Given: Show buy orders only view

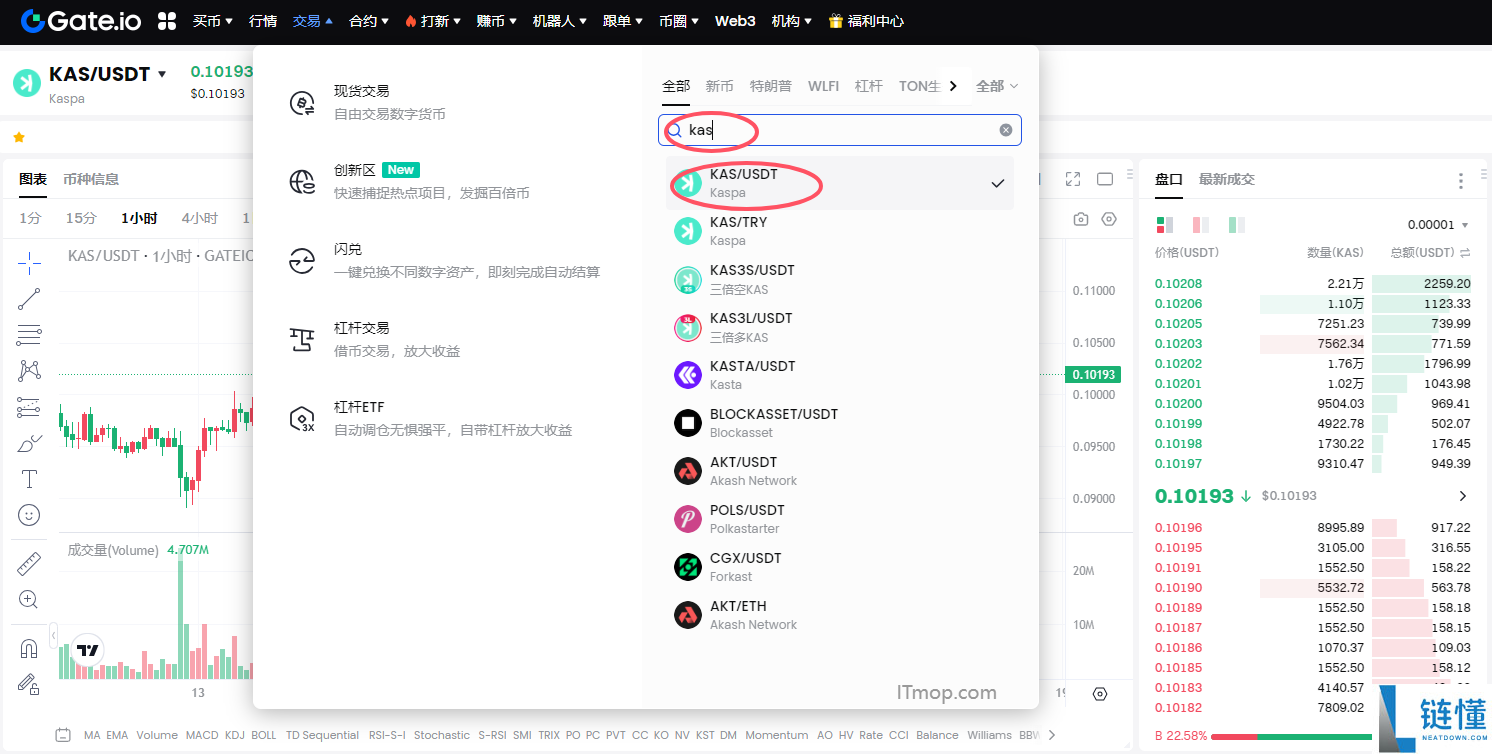Looking at the screenshot, I should pyautogui.click(x=1237, y=225).
